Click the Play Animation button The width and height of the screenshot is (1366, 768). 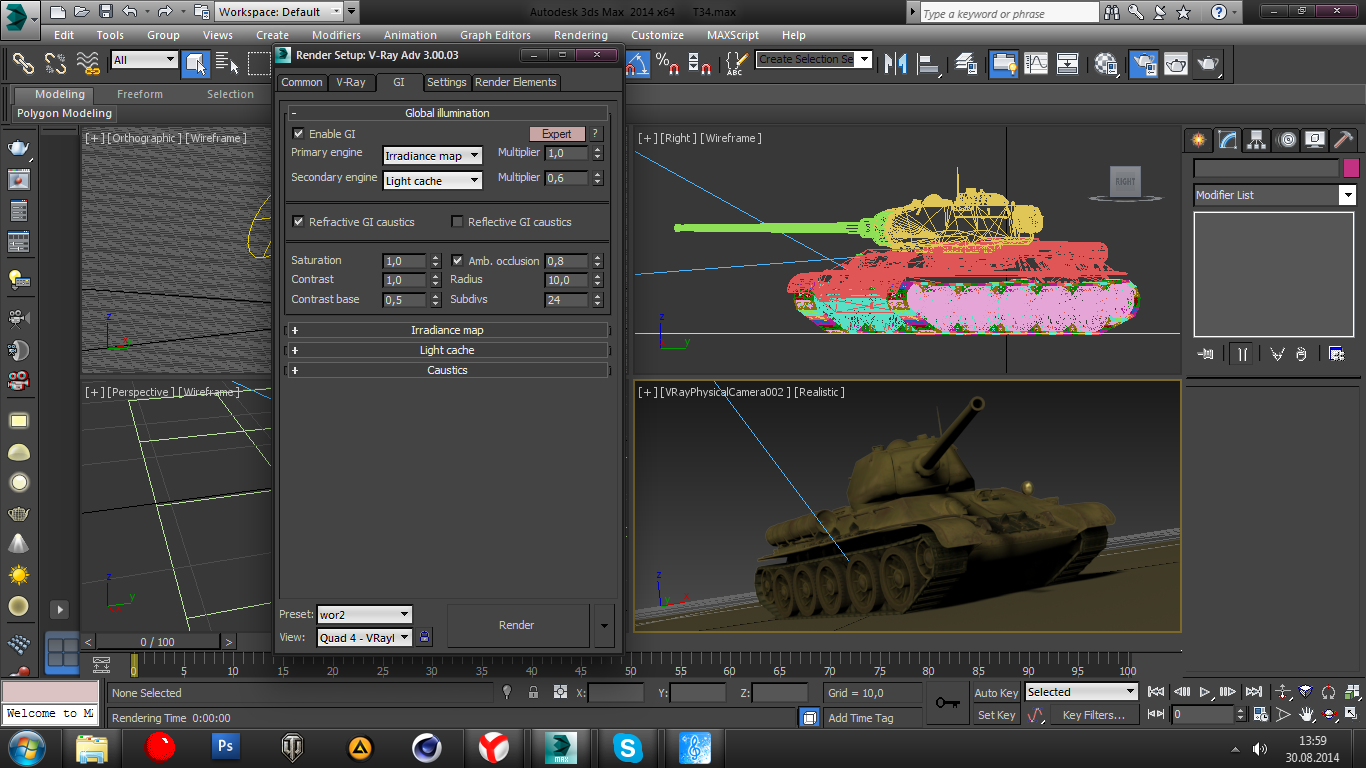1206,692
